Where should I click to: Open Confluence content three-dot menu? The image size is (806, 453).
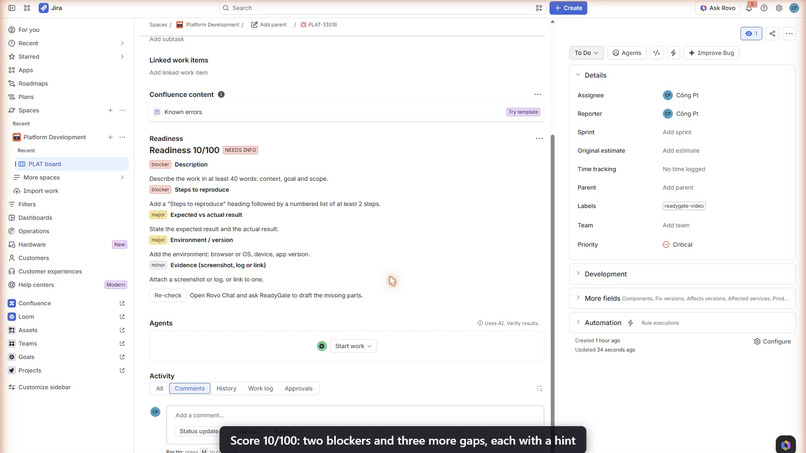[537, 95]
